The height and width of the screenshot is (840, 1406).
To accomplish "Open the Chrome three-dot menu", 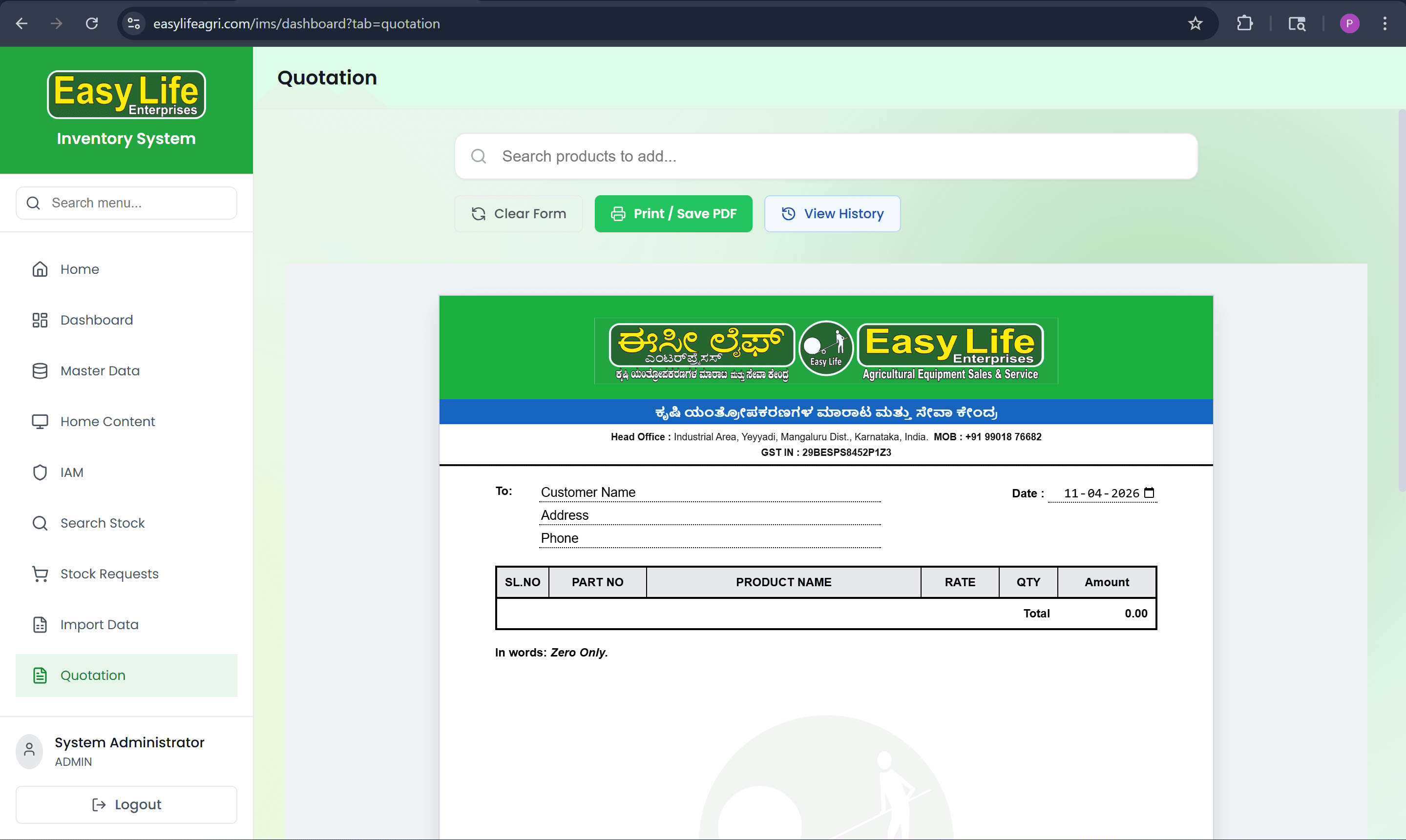I will [x=1385, y=23].
